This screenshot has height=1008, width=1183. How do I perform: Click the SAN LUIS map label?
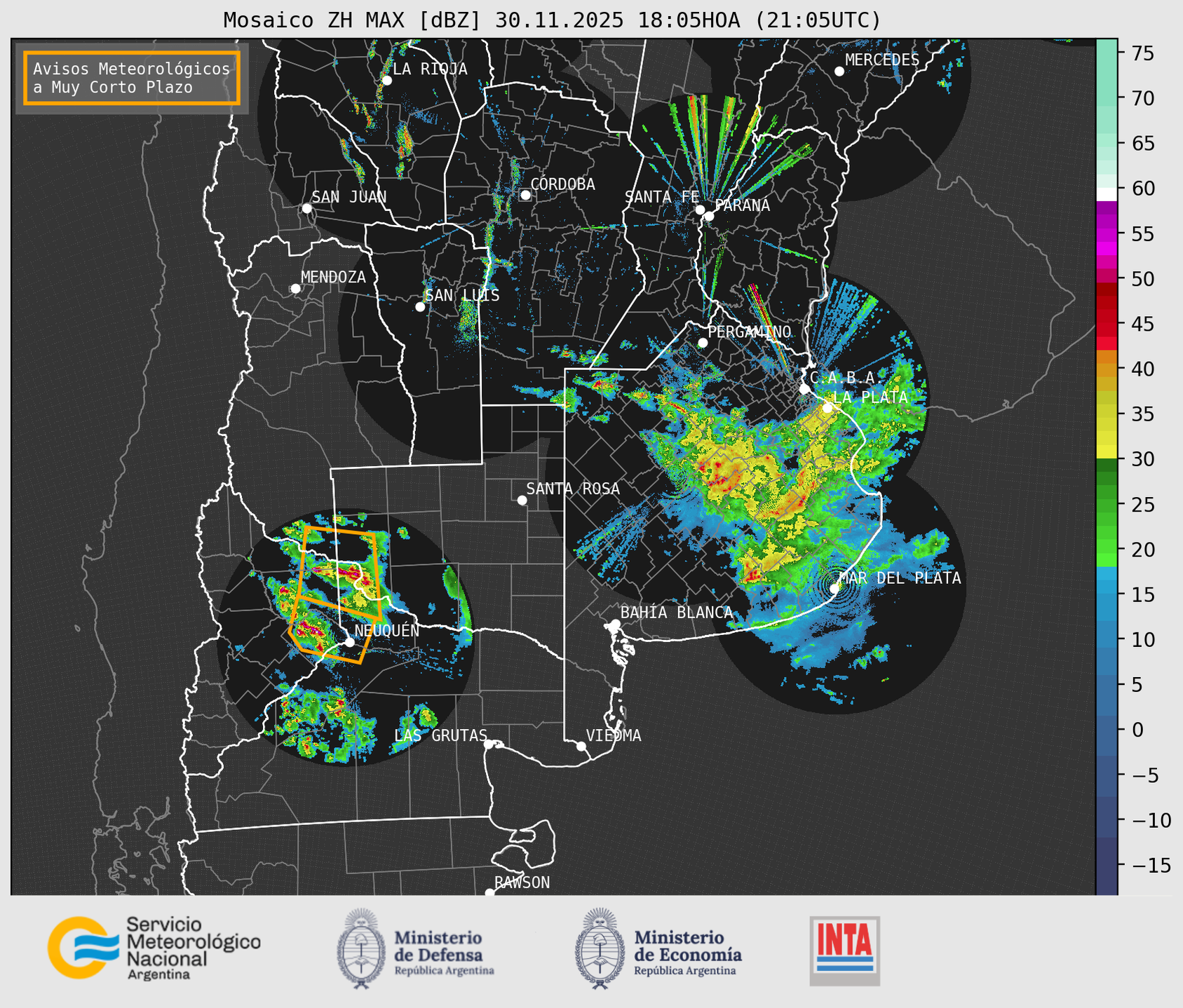tap(462, 295)
